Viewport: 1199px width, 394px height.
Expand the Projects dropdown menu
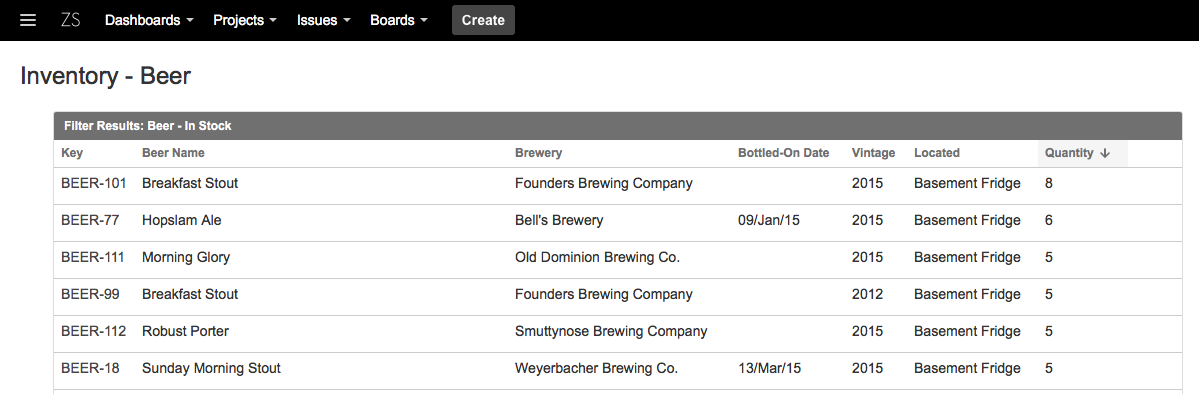245,21
